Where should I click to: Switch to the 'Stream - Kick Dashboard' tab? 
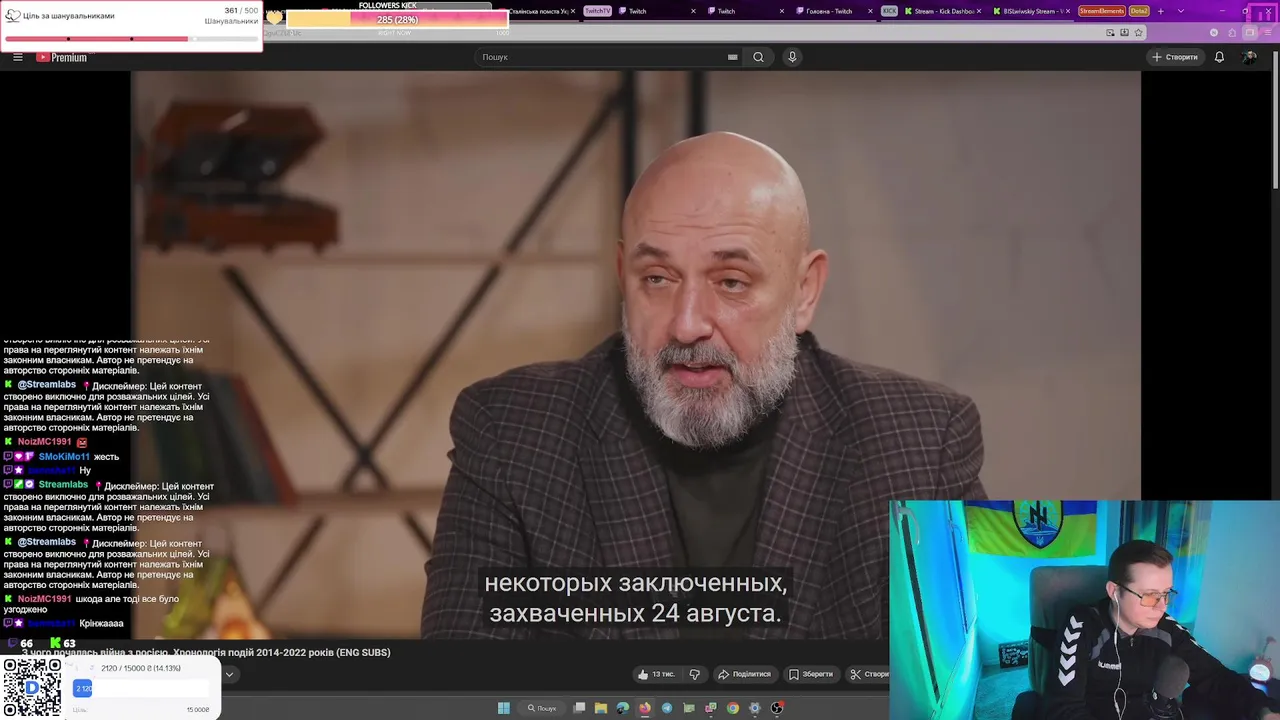pos(944,11)
